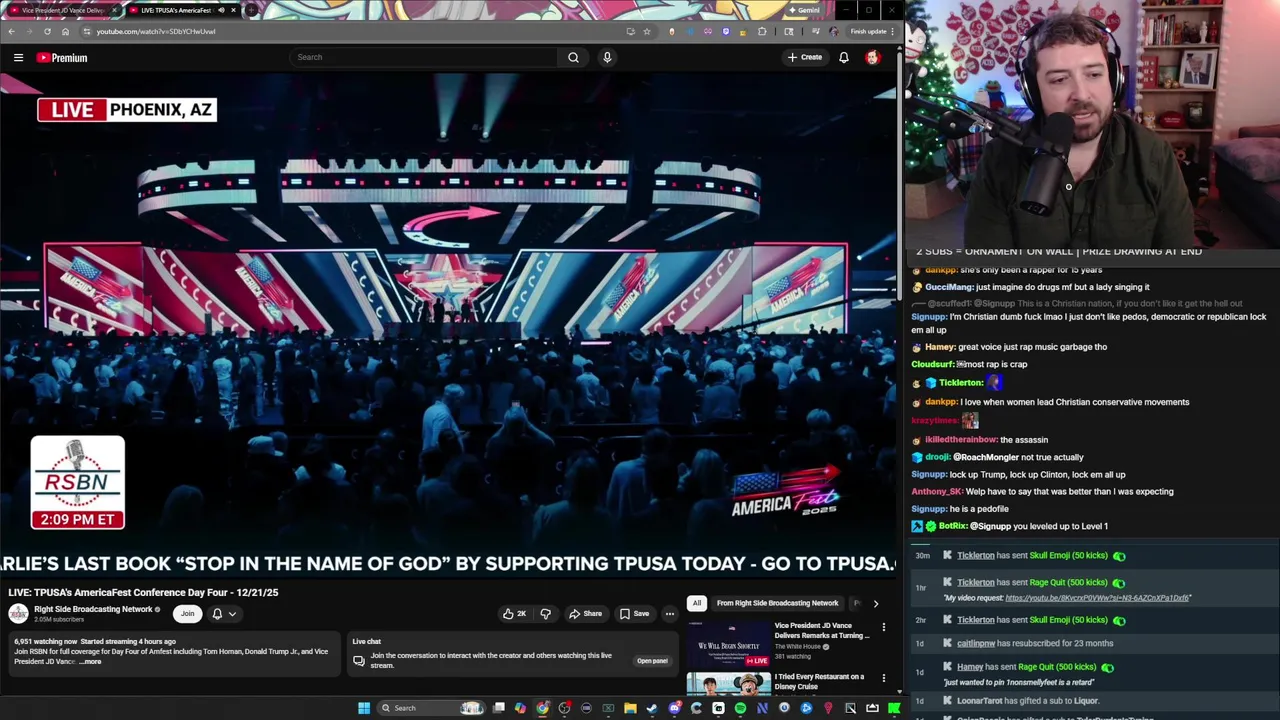Viewport: 1280px width, 720px height.
Task: Expand the subscription notification bell dropdown
Action: coord(224,614)
